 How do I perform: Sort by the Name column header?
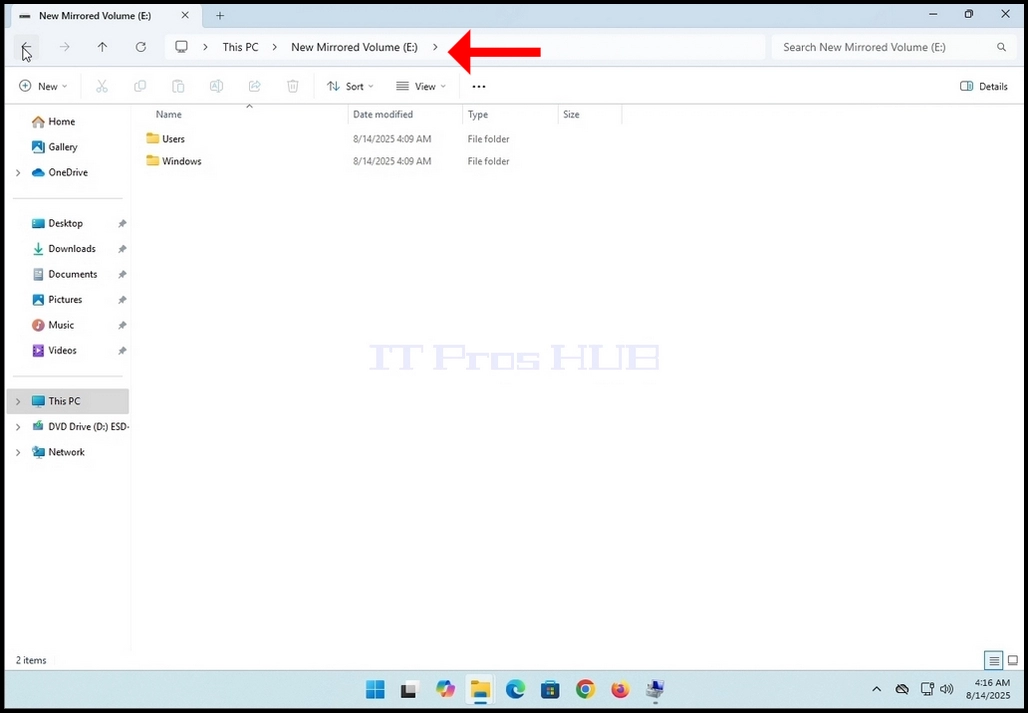click(x=168, y=115)
